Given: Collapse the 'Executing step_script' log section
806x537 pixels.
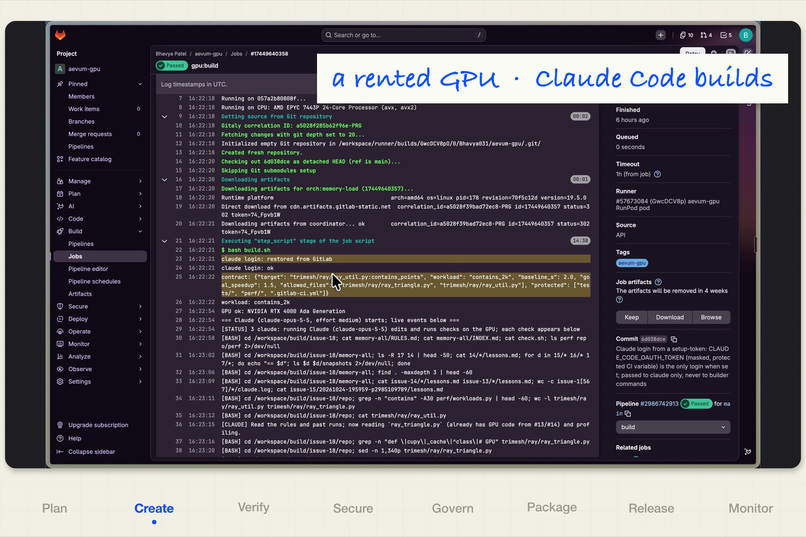Looking at the screenshot, I should point(164,241).
